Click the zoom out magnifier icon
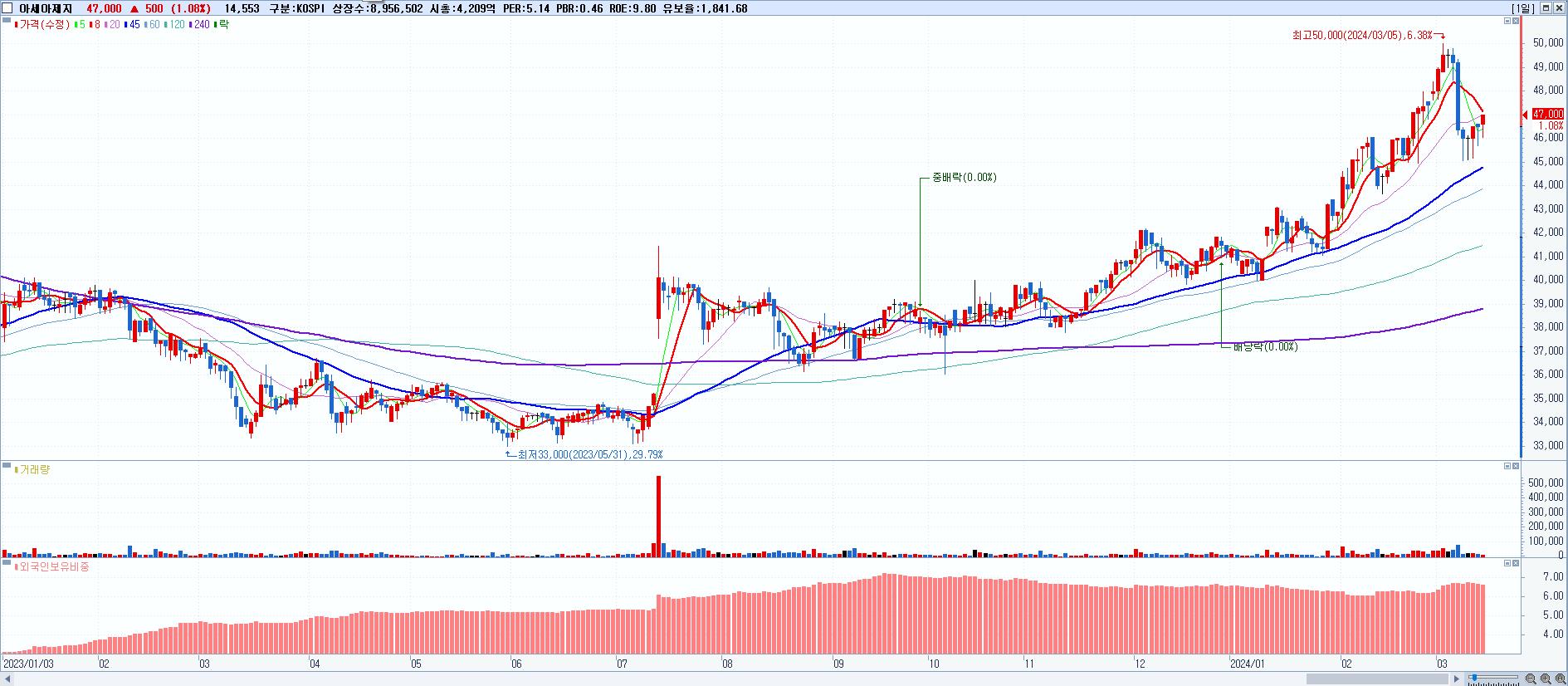Image resolution: width=1568 pixels, height=686 pixels. (x=1531, y=679)
